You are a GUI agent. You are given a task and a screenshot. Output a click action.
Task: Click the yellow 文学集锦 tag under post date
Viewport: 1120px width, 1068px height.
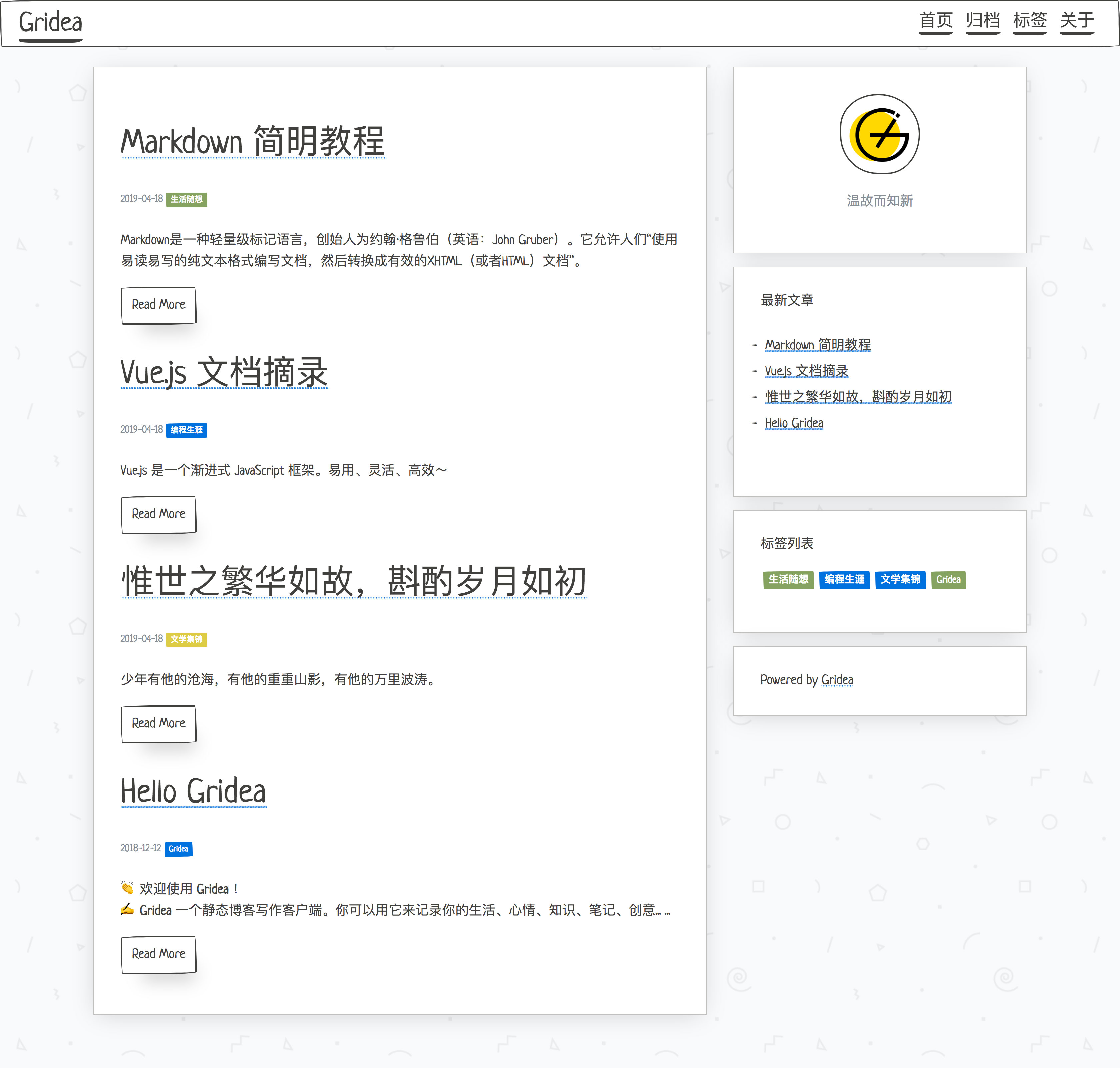point(186,639)
